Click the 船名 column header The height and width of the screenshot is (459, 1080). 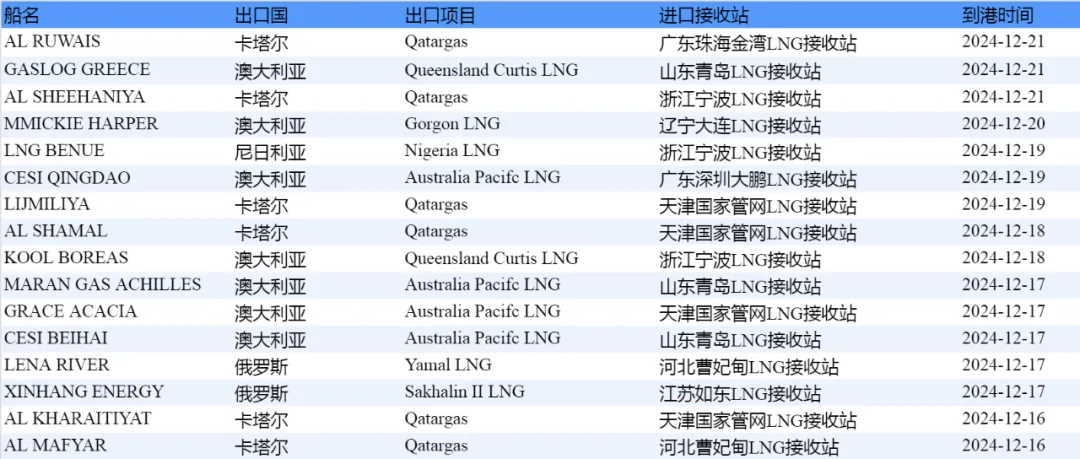tap(22, 16)
